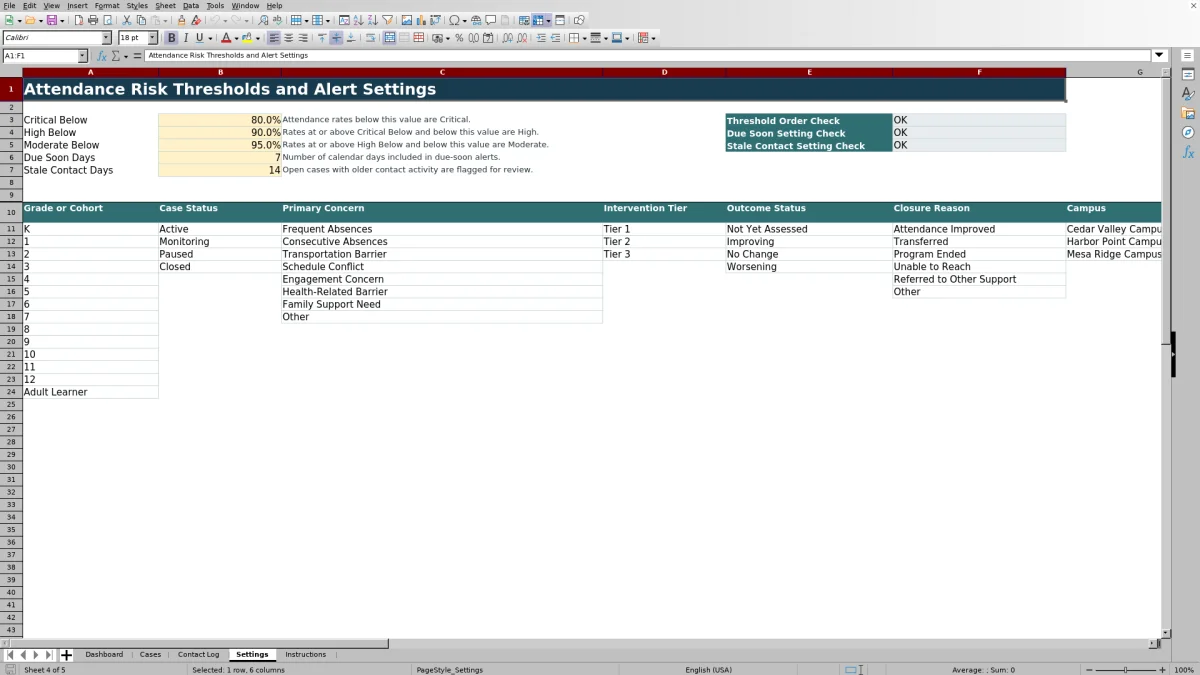Select row 10 header
This screenshot has width=1200, height=675.
click(x=11, y=212)
